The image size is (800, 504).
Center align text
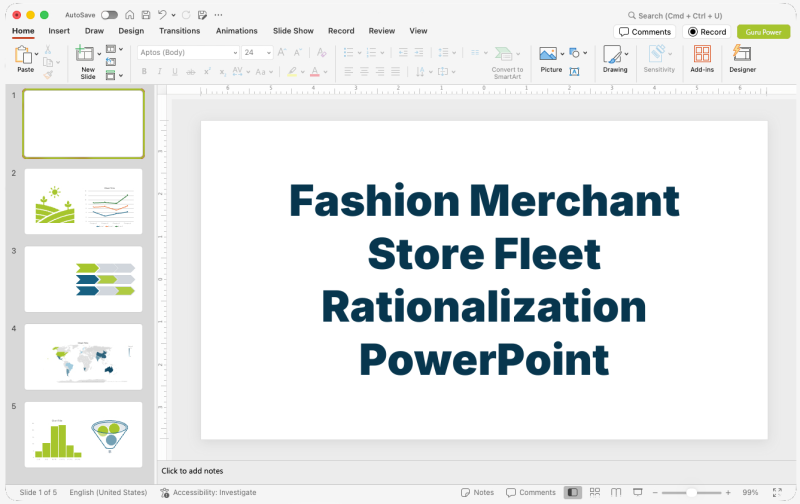[364, 71]
